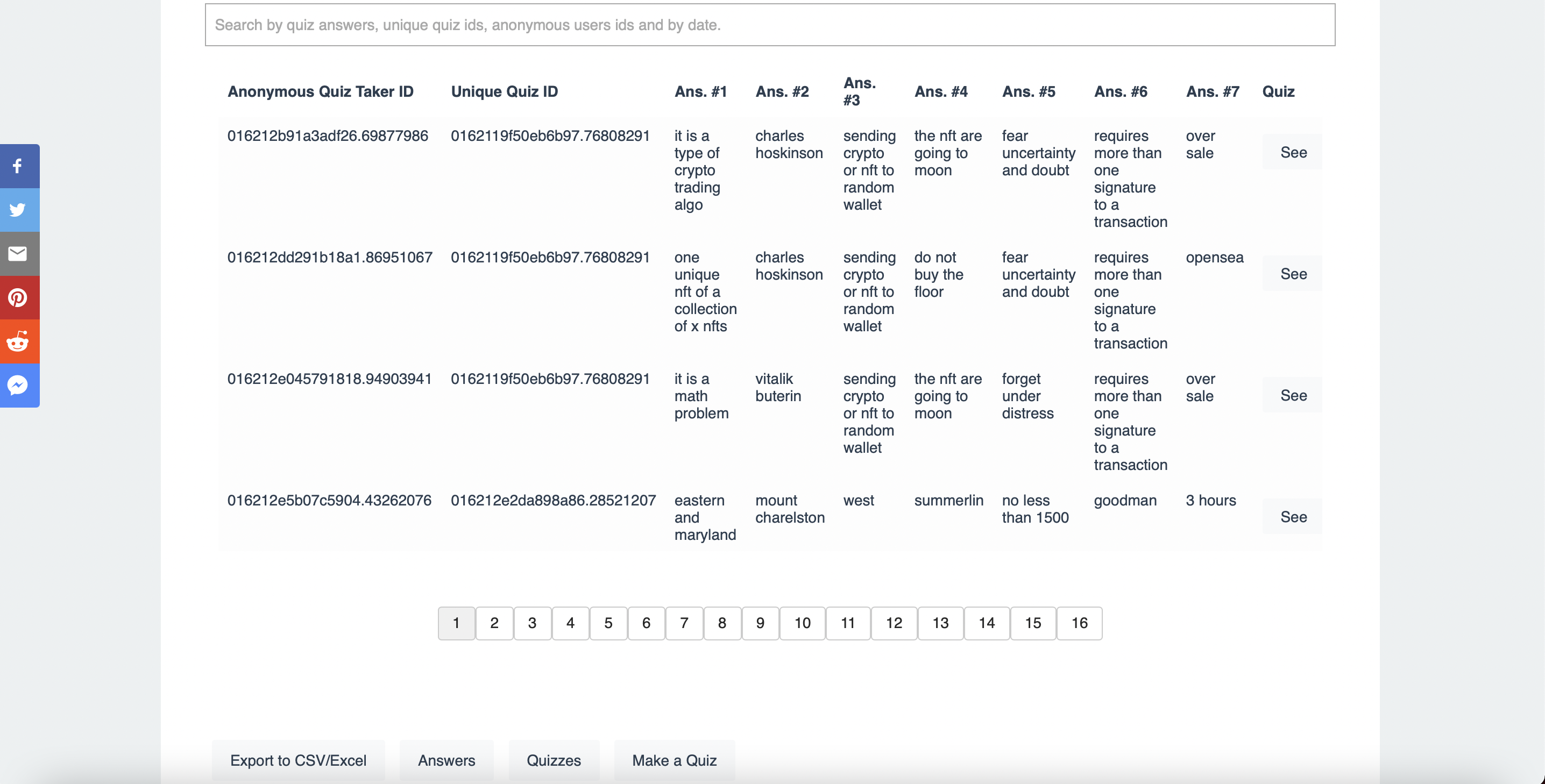Image resolution: width=1545 pixels, height=784 pixels.
Task: See quiz for opensea answer row
Action: [x=1293, y=274]
